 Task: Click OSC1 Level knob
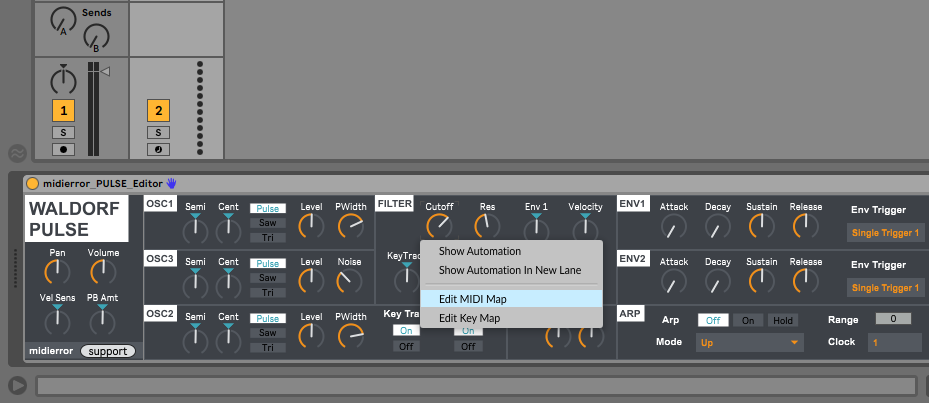[x=311, y=226]
